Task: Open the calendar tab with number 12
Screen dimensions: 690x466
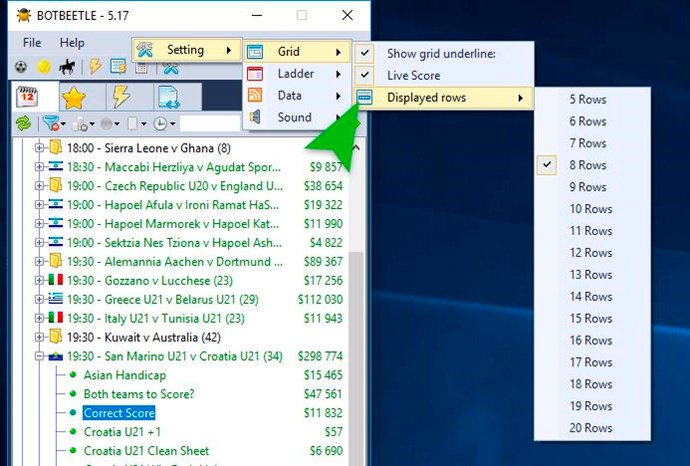Action: pyautogui.click(x=27, y=96)
